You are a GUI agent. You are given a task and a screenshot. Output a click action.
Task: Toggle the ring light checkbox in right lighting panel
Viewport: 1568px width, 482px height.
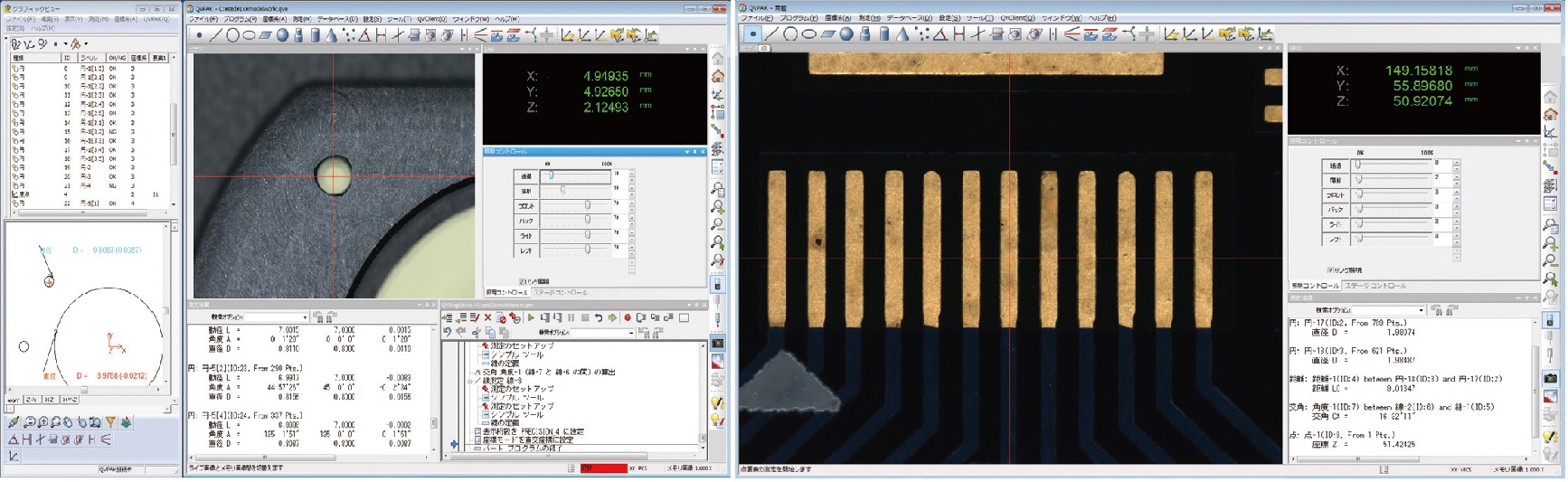coord(1329,270)
